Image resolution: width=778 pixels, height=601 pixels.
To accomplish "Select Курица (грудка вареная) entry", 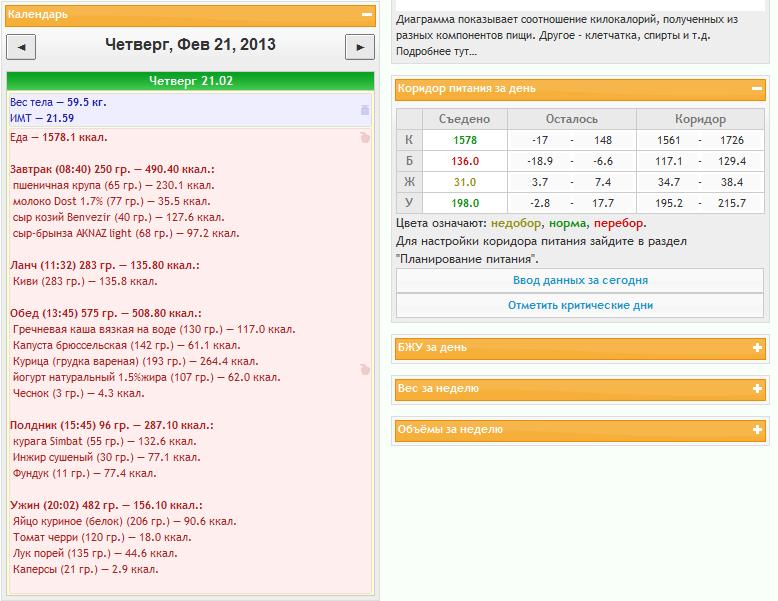I will (x=135, y=361).
